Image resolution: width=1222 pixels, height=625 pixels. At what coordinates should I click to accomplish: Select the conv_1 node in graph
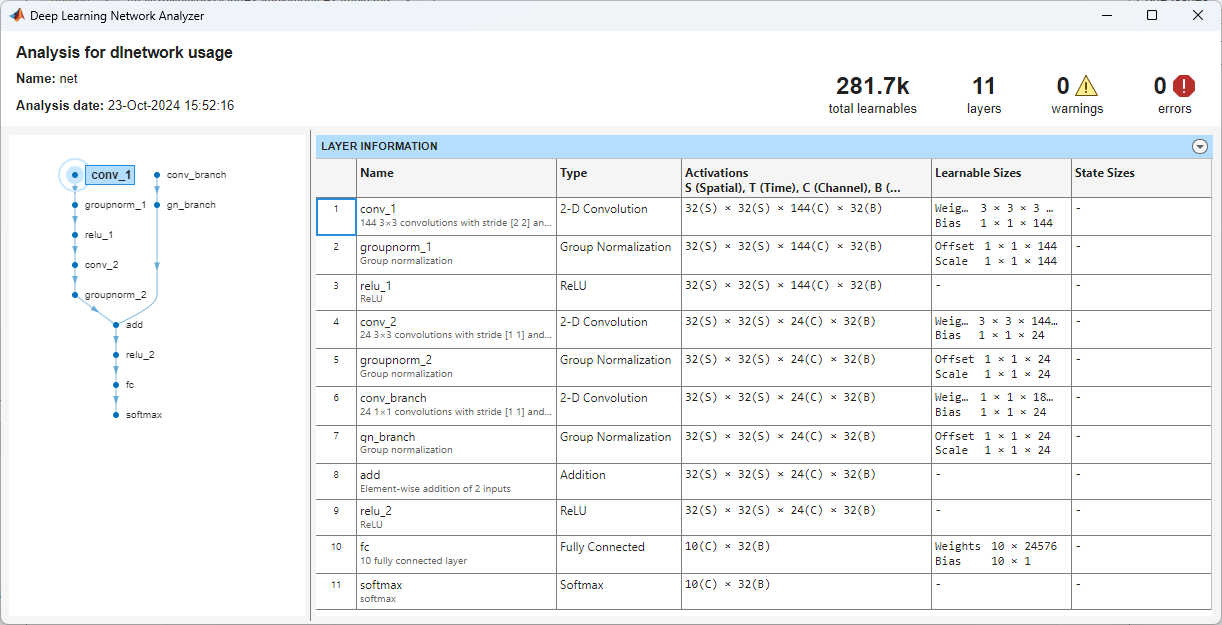(x=110, y=175)
